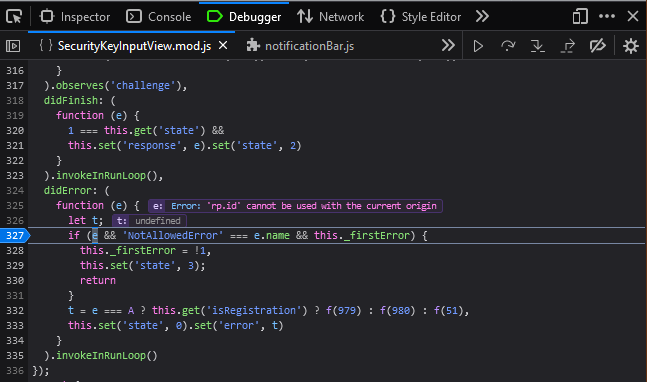
Task: Close the developer tools panel
Action: [633, 17]
